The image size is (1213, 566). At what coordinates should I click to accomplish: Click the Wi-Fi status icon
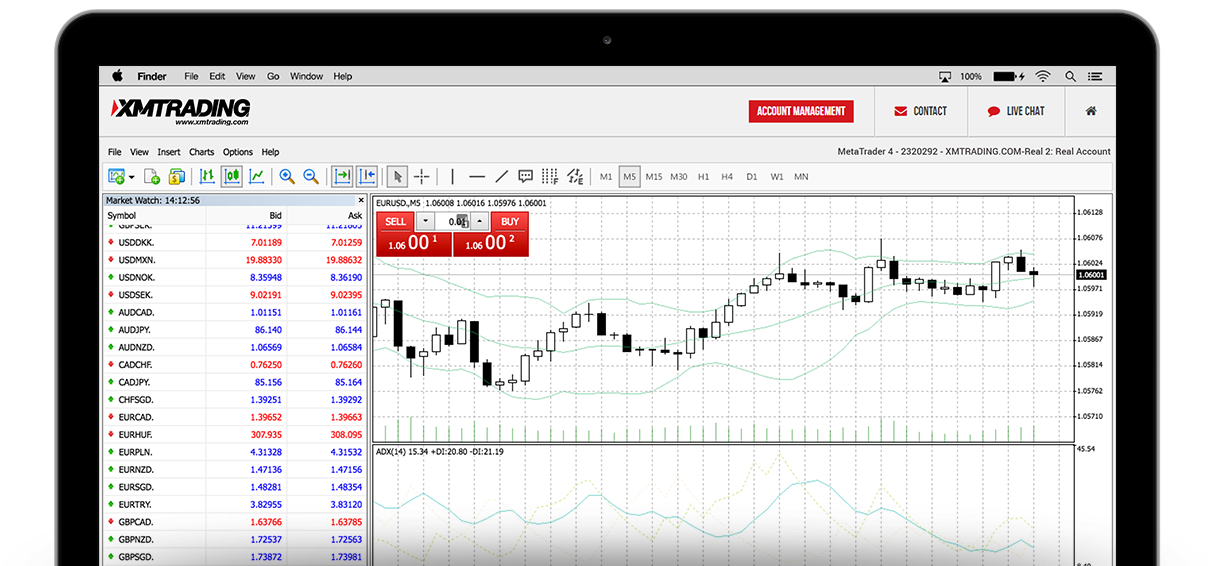[1043, 76]
